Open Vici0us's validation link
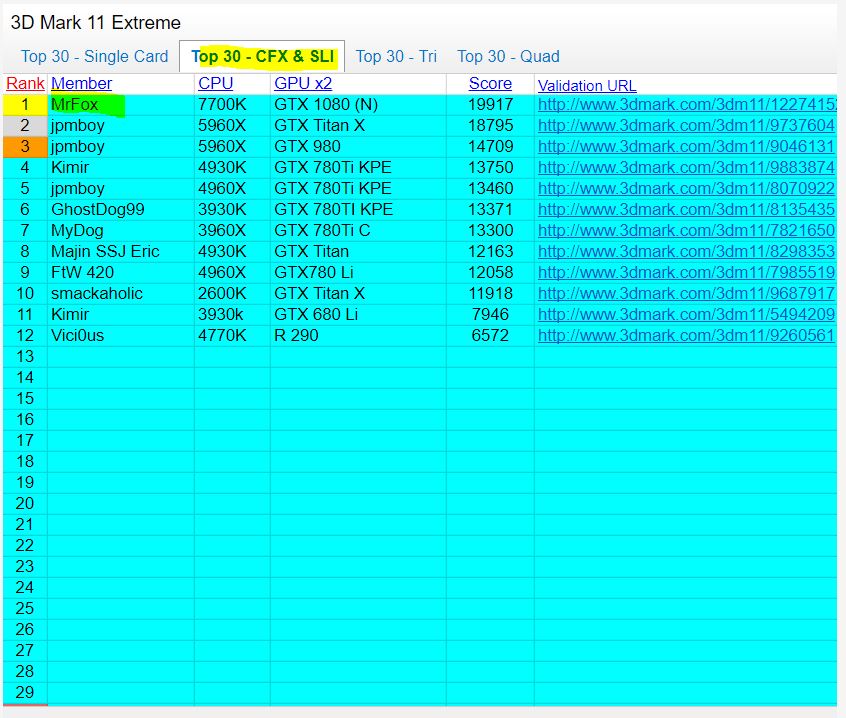 point(686,336)
